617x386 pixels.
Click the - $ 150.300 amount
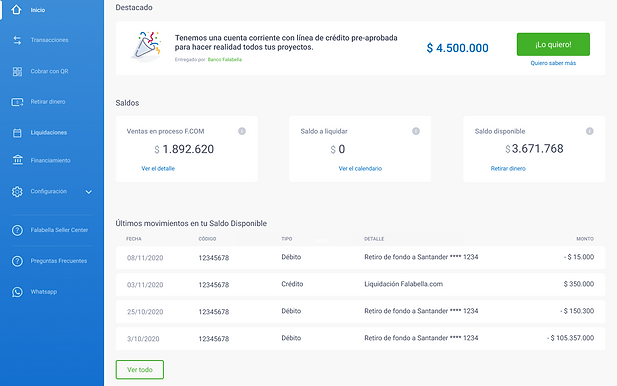click(x=577, y=311)
